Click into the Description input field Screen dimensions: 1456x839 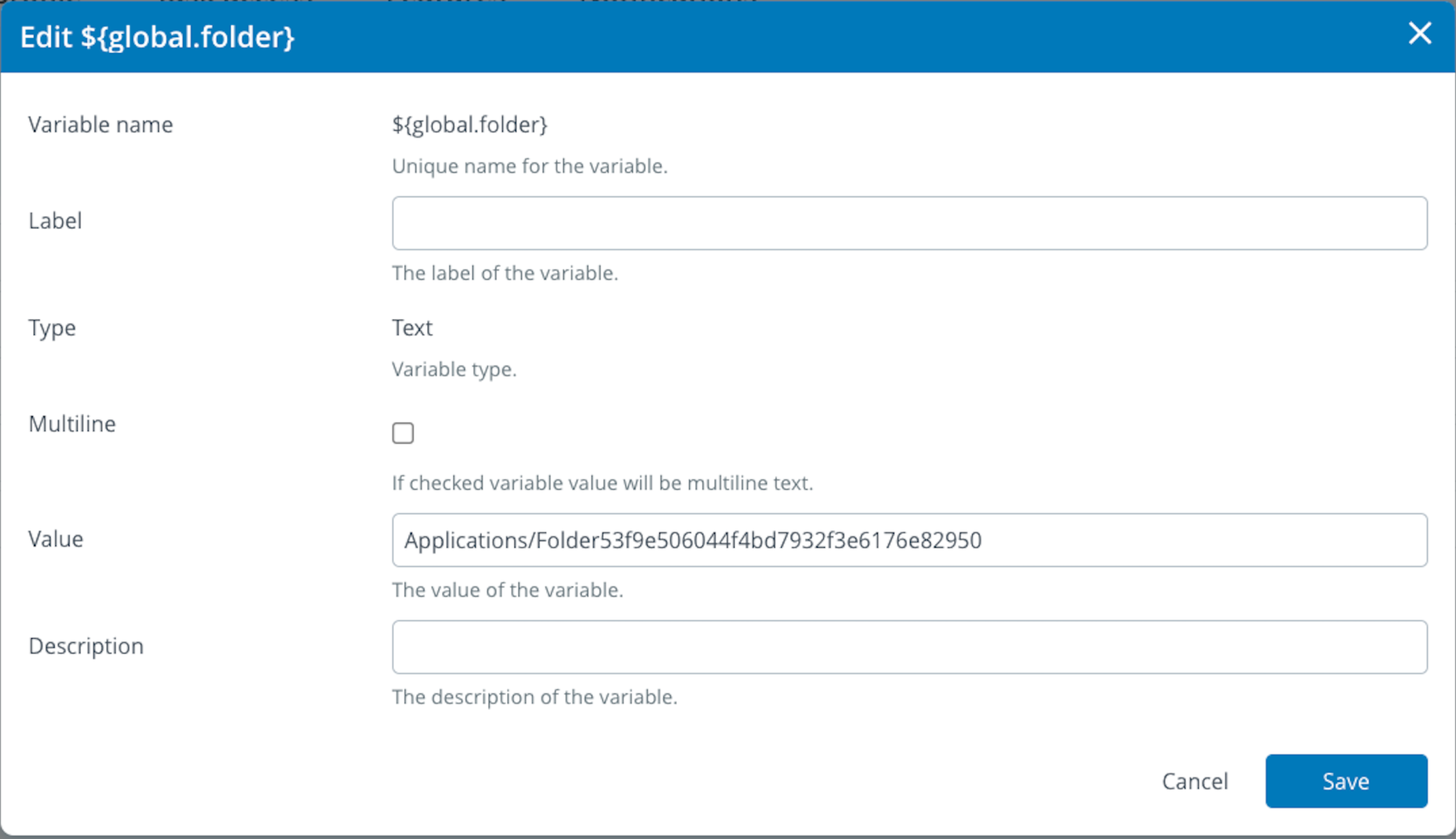click(x=910, y=647)
